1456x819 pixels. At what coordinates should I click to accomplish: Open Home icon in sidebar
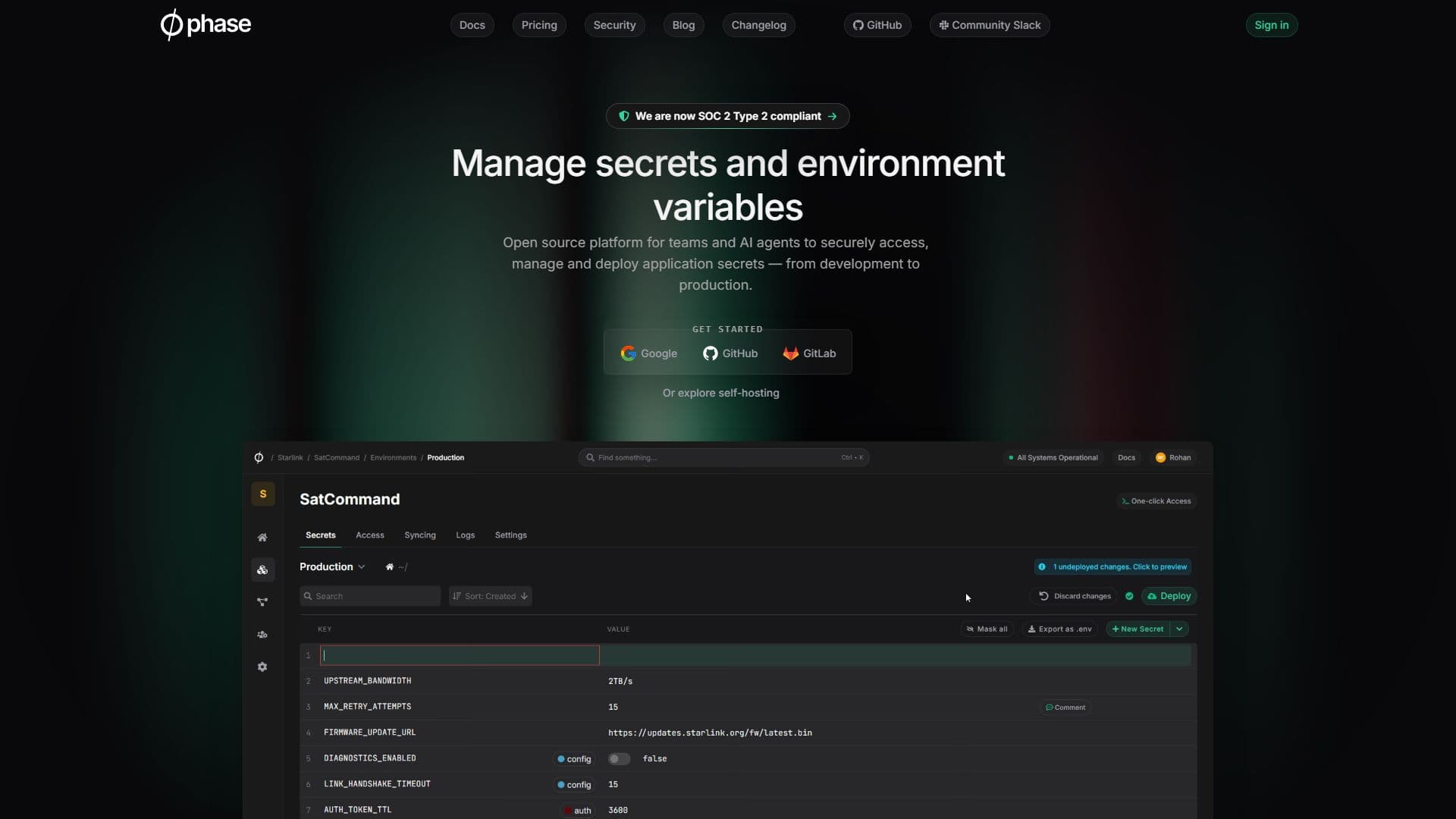(262, 538)
